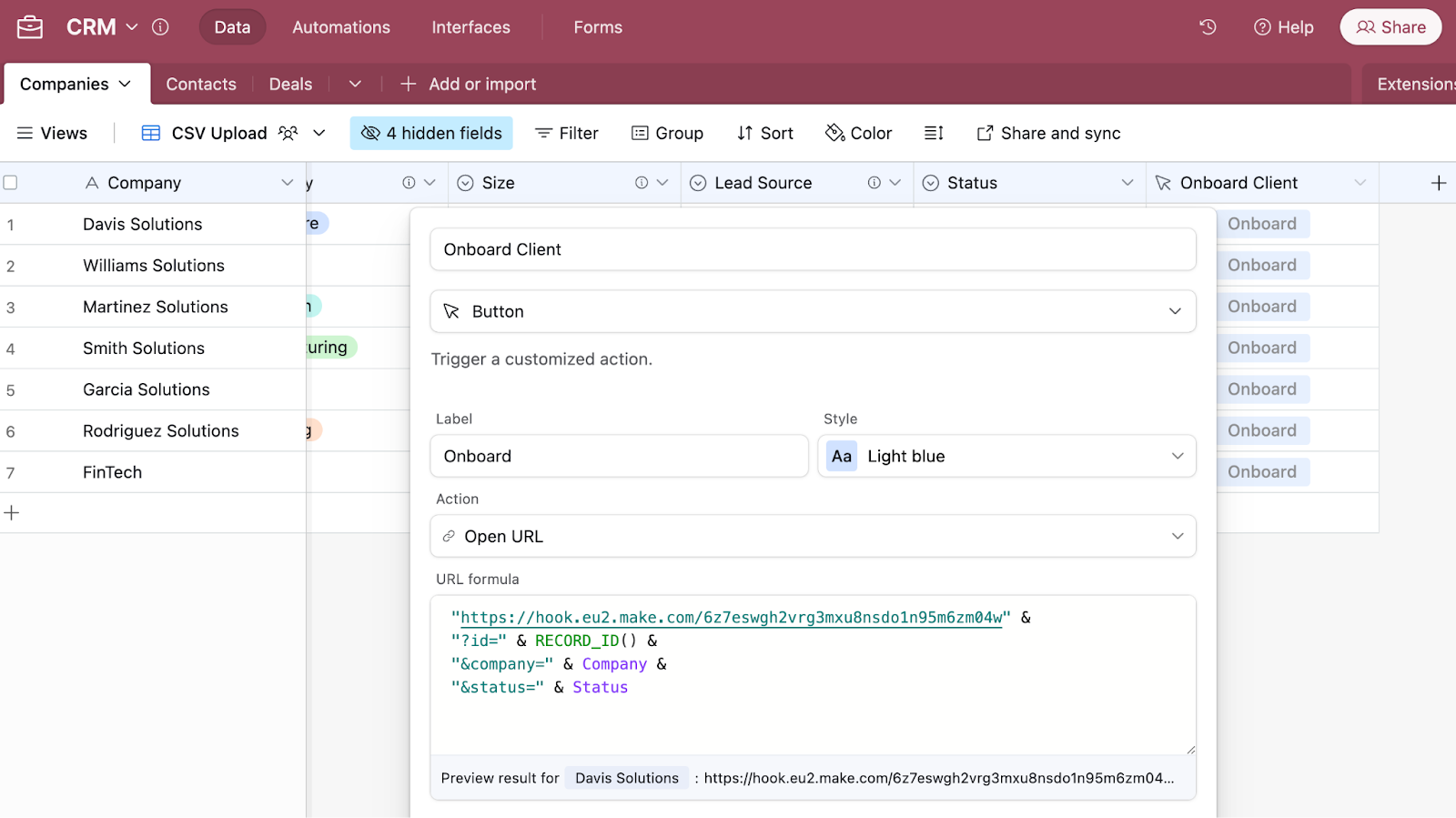Open the base history clock icon

pos(1208,27)
